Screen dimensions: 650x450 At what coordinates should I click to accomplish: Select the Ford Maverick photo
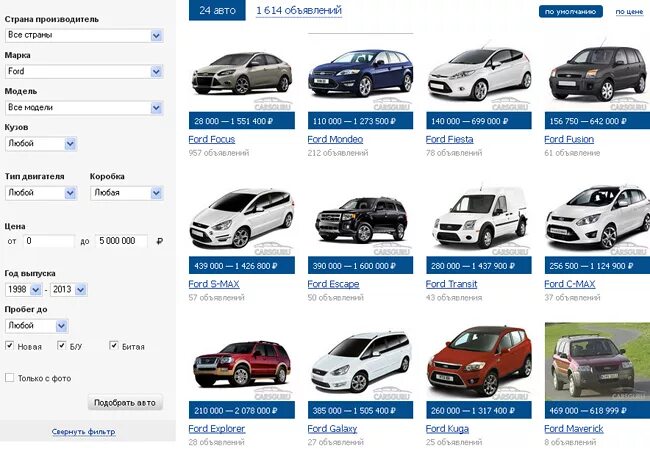pos(597,362)
